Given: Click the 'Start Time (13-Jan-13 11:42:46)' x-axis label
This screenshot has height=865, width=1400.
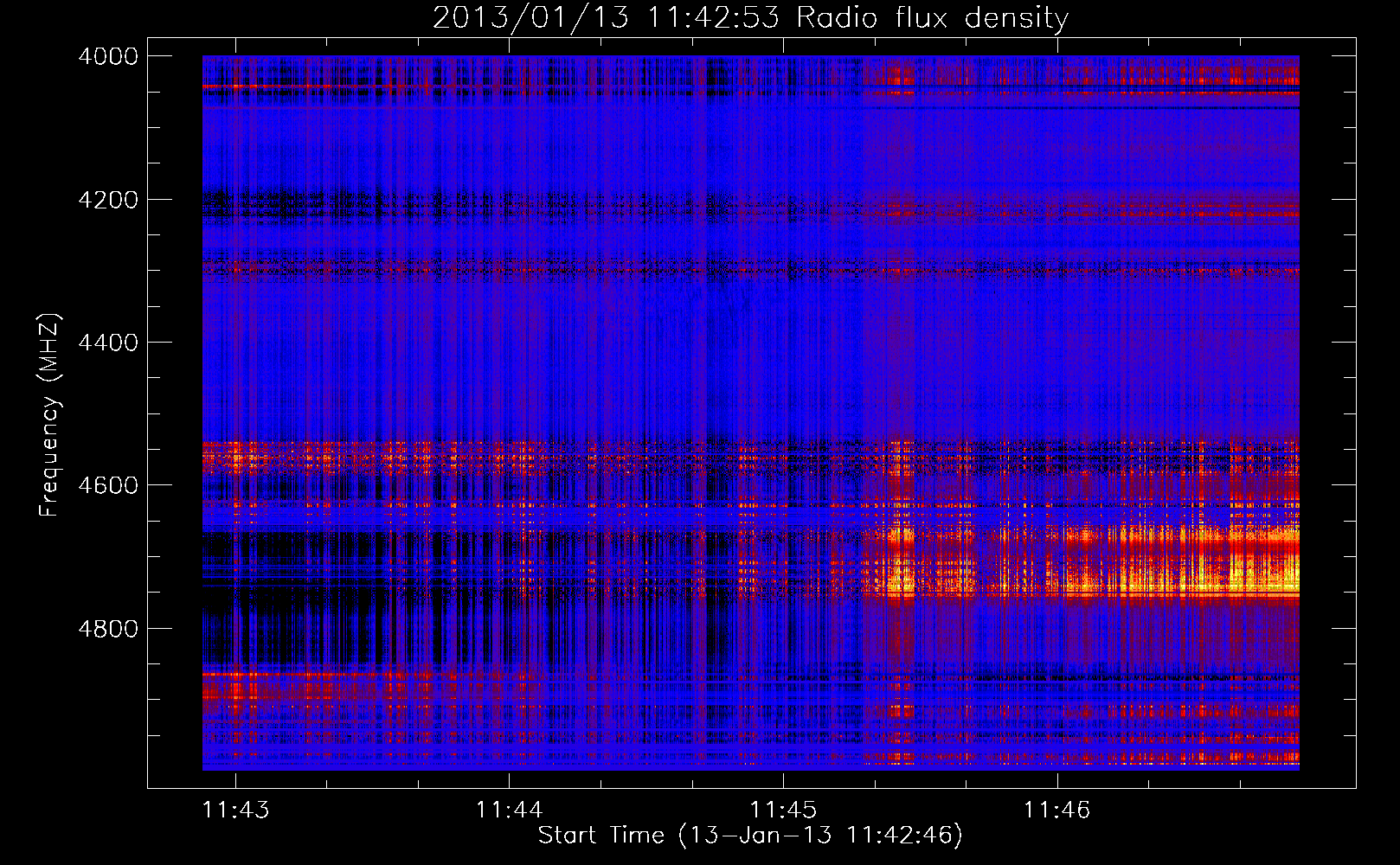Looking at the screenshot, I should pyautogui.click(x=750, y=836).
